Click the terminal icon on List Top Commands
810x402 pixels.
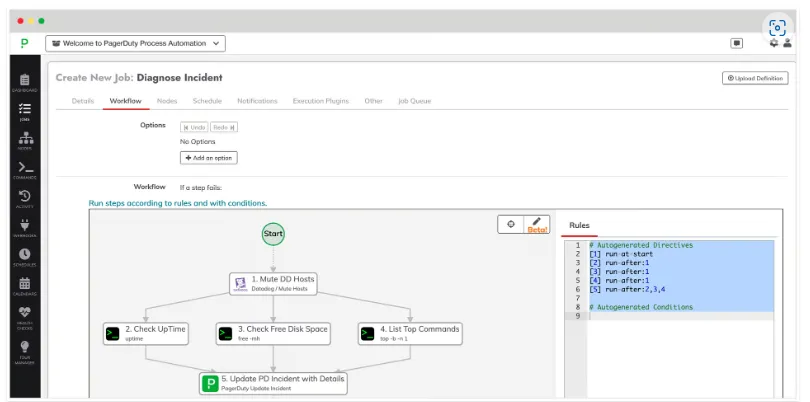pyautogui.click(x=367, y=334)
